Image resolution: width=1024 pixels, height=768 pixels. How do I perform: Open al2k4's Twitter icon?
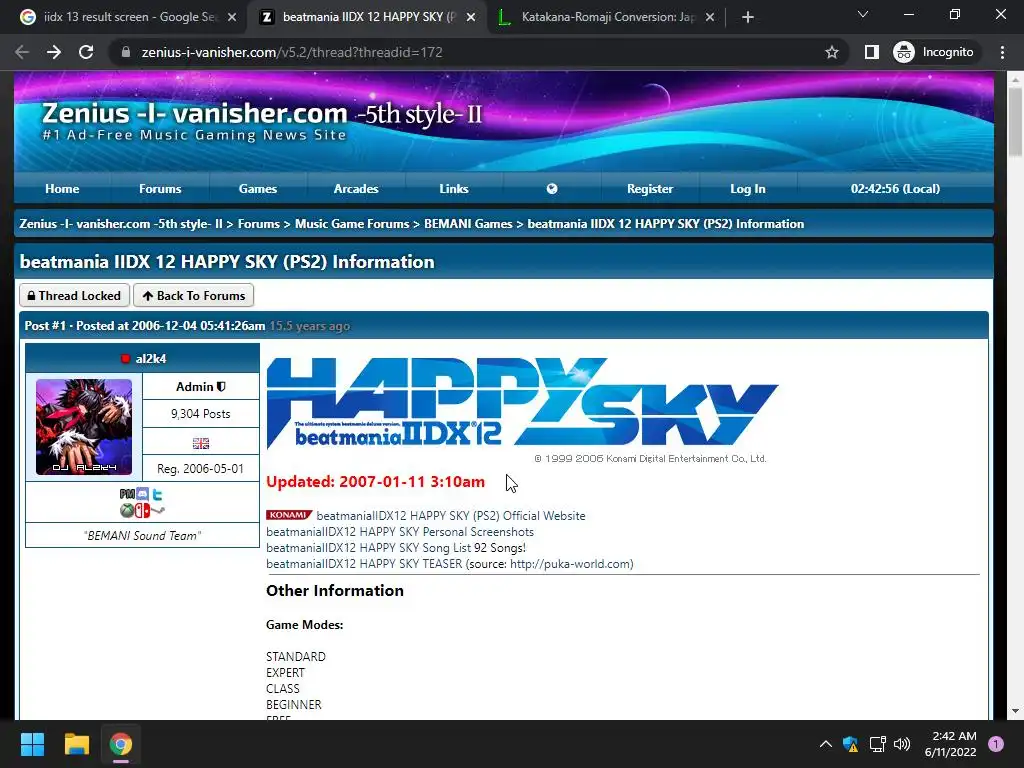tap(157, 495)
